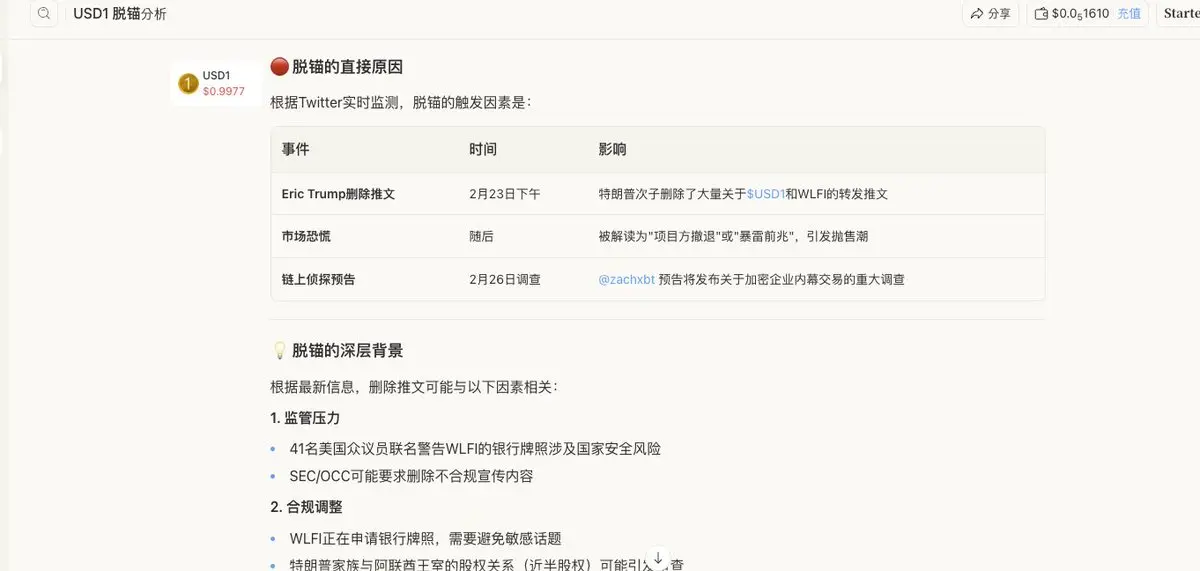Click the page title USD1 脱锚分析
The image size is (1200, 571).
pos(120,14)
